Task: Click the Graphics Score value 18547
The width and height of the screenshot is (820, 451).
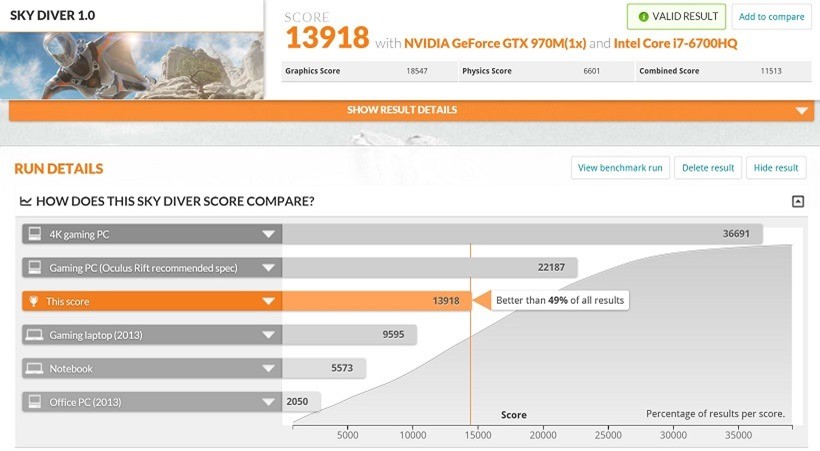Action: tap(417, 71)
